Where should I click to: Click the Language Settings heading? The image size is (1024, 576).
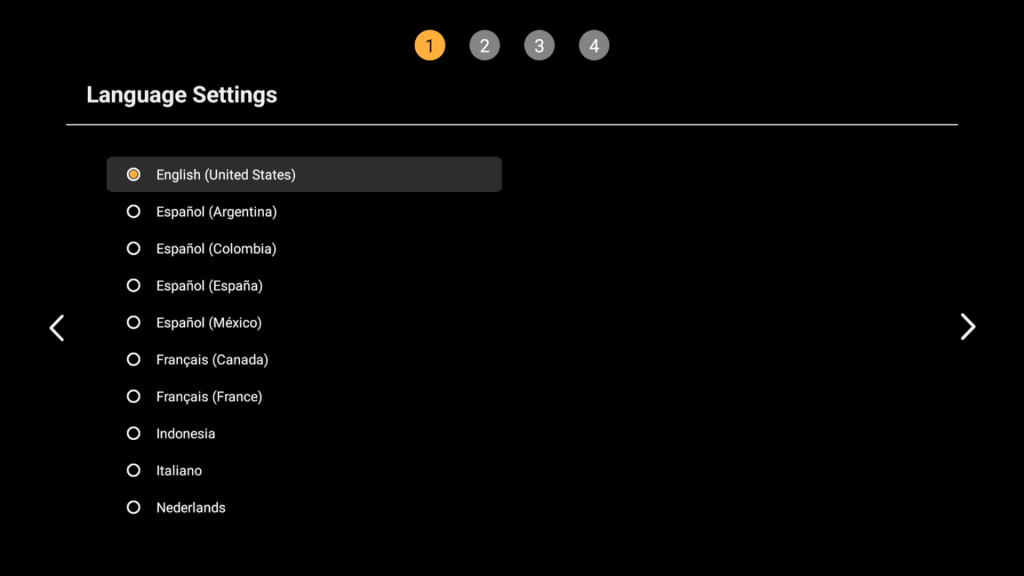tap(182, 95)
